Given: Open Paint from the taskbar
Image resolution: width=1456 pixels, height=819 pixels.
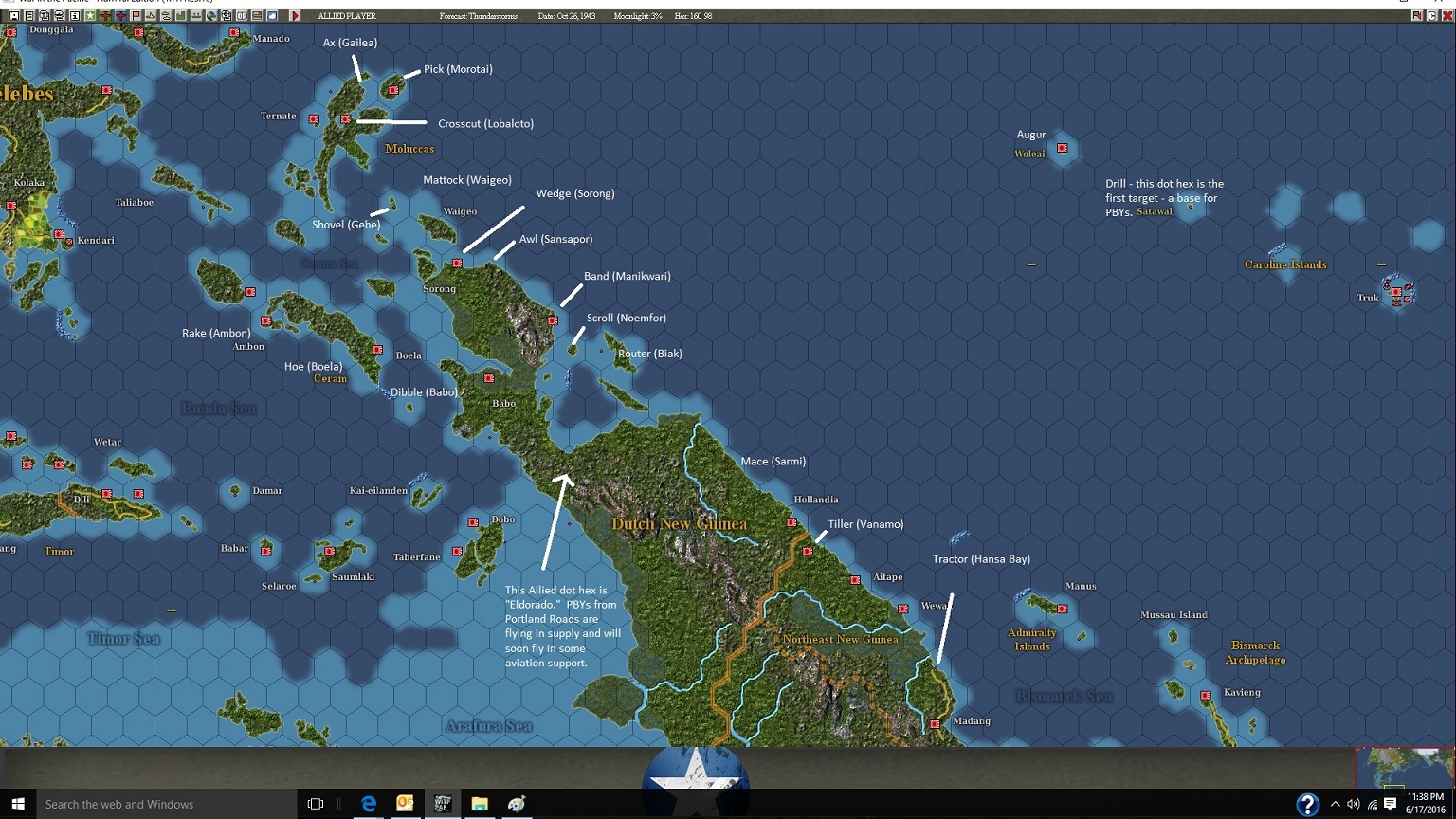Looking at the screenshot, I should [x=517, y=804].
